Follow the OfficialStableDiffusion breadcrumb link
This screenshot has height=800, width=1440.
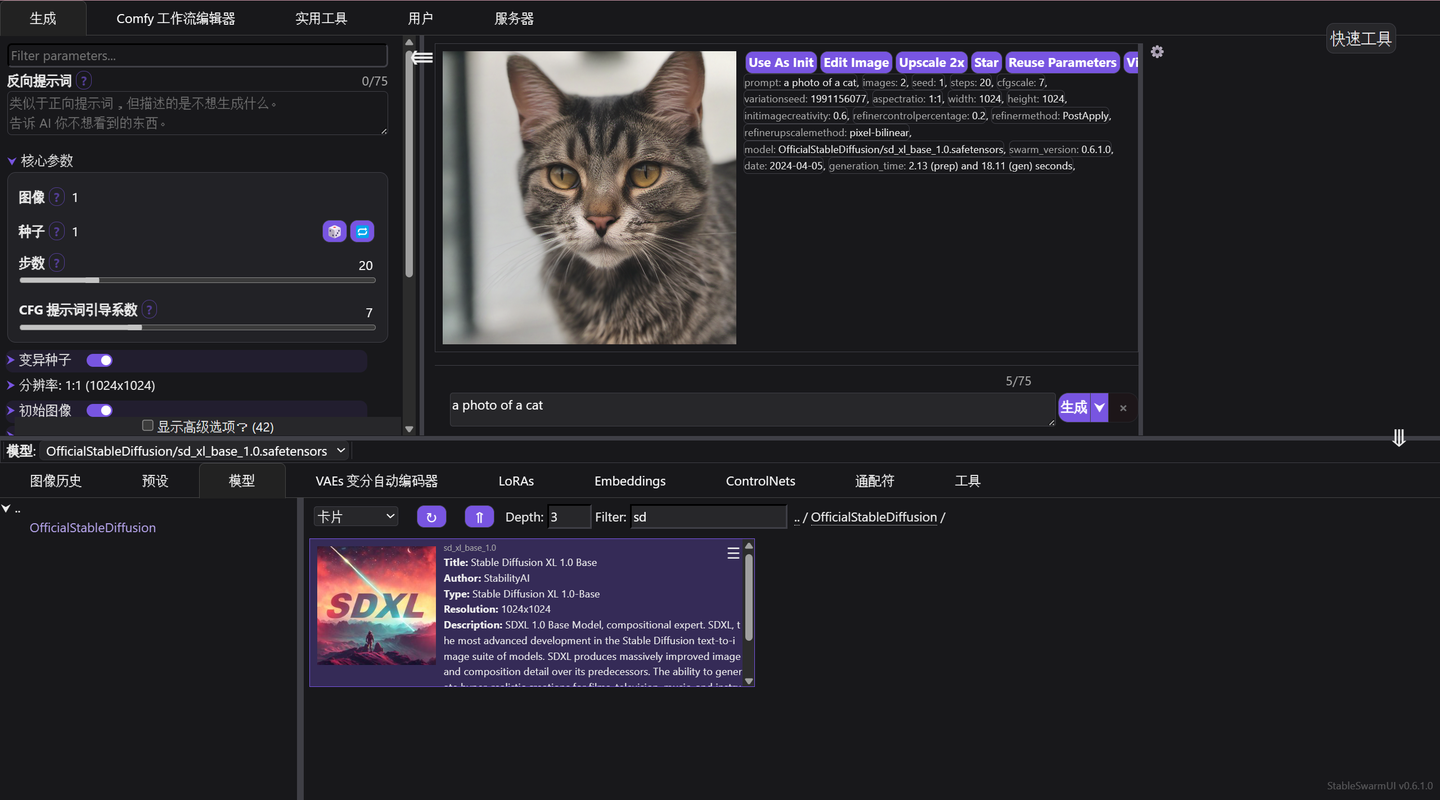click(x=874, y=517)
